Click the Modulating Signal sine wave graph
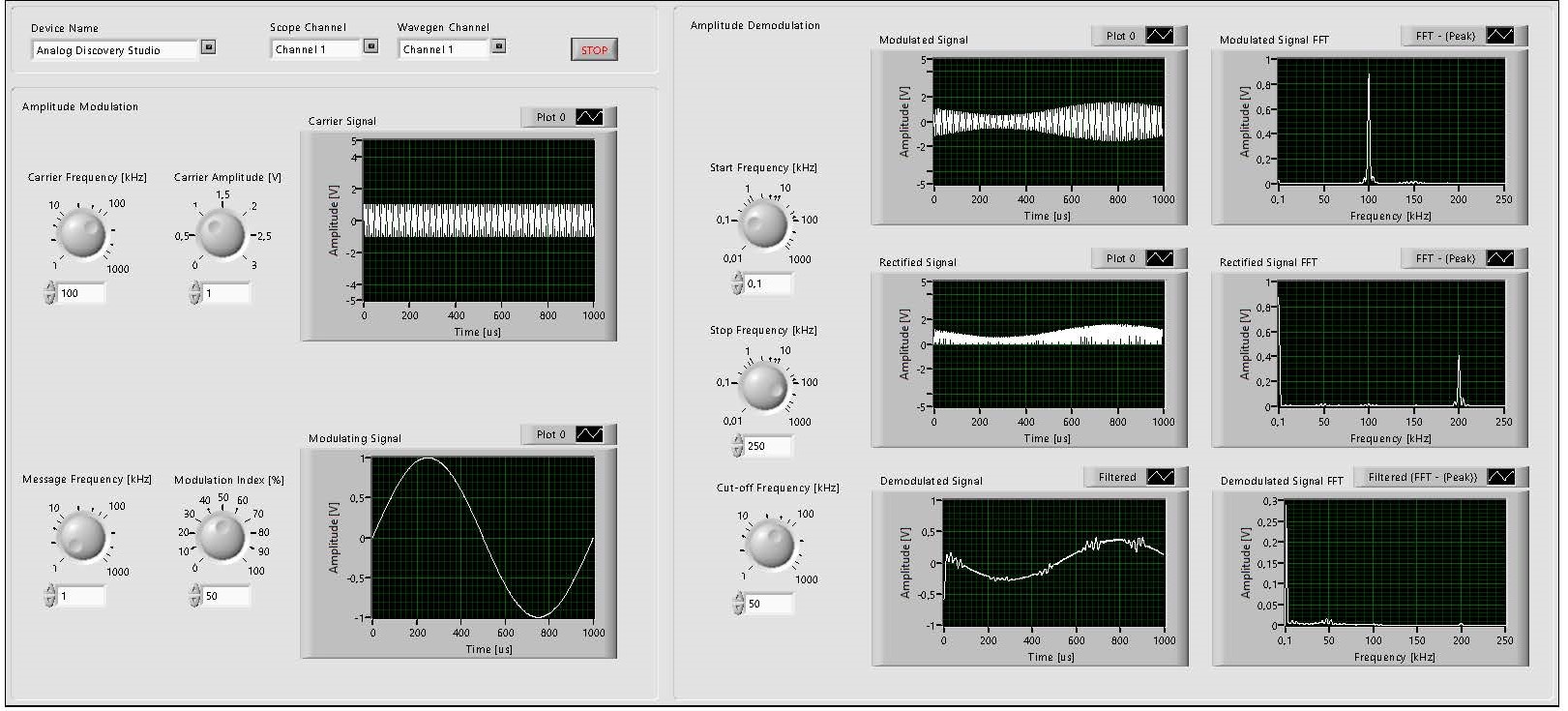This screenshot has width=1568, height=711. click(483, 538)
